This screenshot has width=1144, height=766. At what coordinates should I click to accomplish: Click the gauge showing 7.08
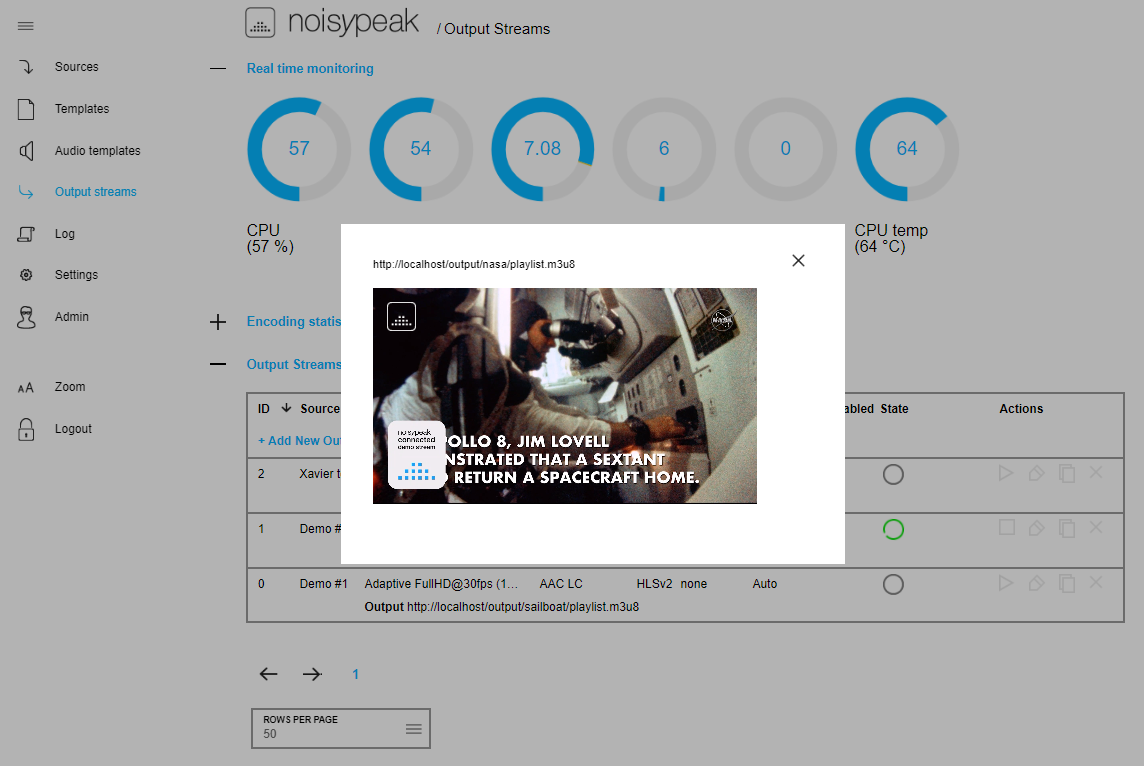pos(543,149)
